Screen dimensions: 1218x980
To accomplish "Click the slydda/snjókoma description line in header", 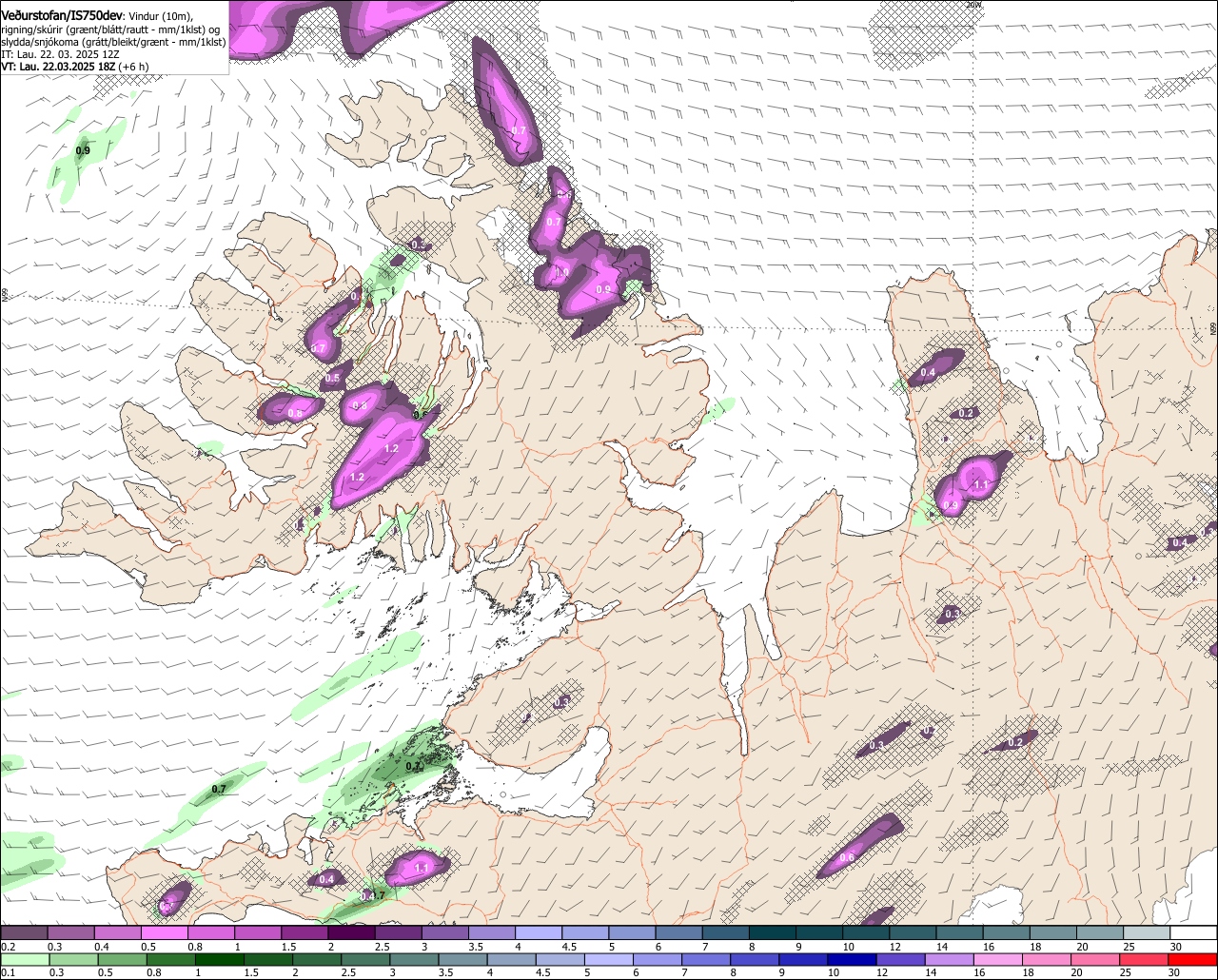I will (x=113, y=42).
